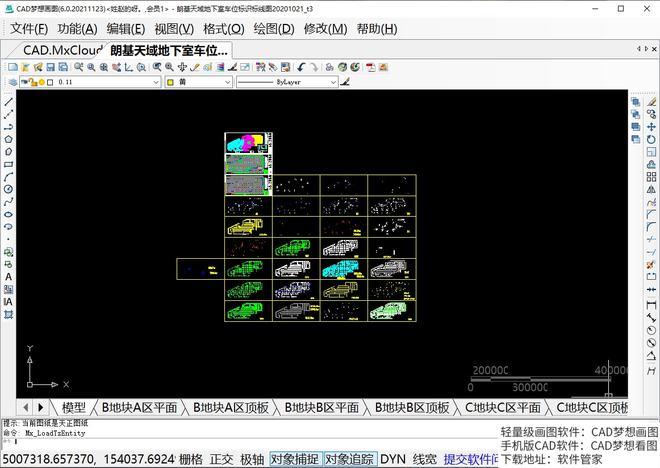Click the layout tabs scroll-left arrow
The height and width of the screenshot is (468, 660).
(26, 407)
